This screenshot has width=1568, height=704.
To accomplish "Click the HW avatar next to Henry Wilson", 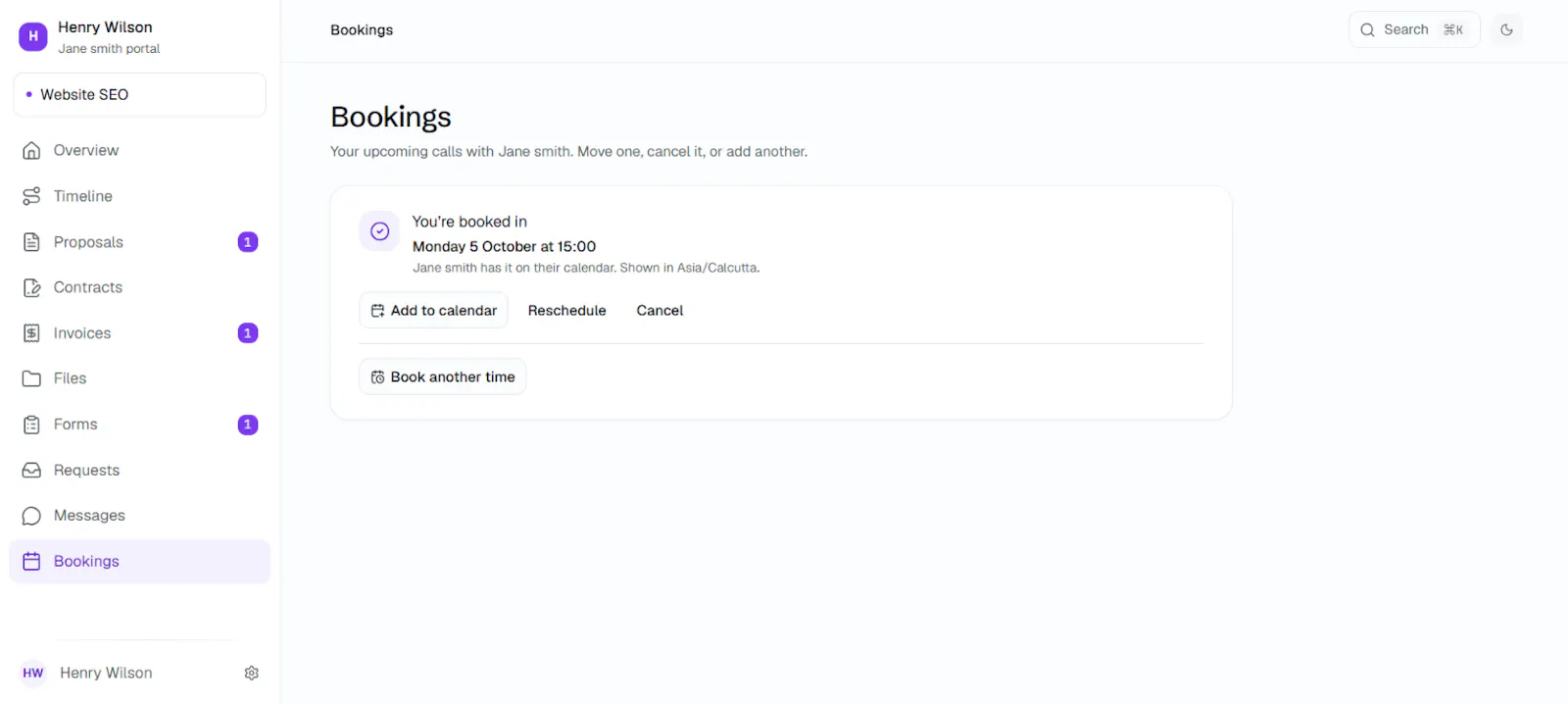I will coord(33,673).
